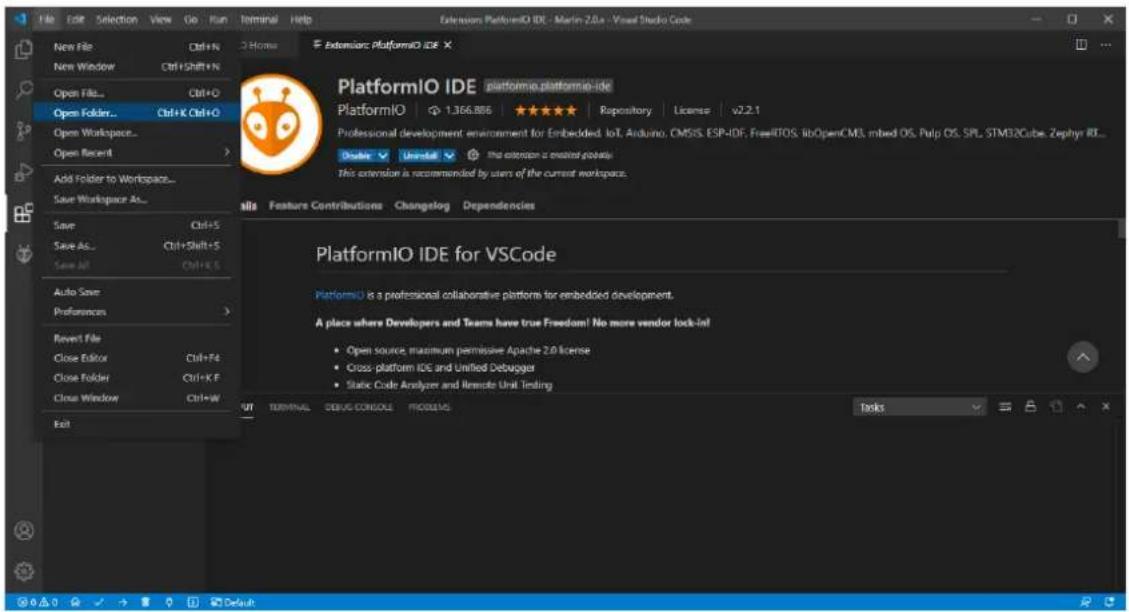Screen dimensions: 1129x612
Task: Open the Repository link
Action: pyautogui.click(x=625, y=110)
